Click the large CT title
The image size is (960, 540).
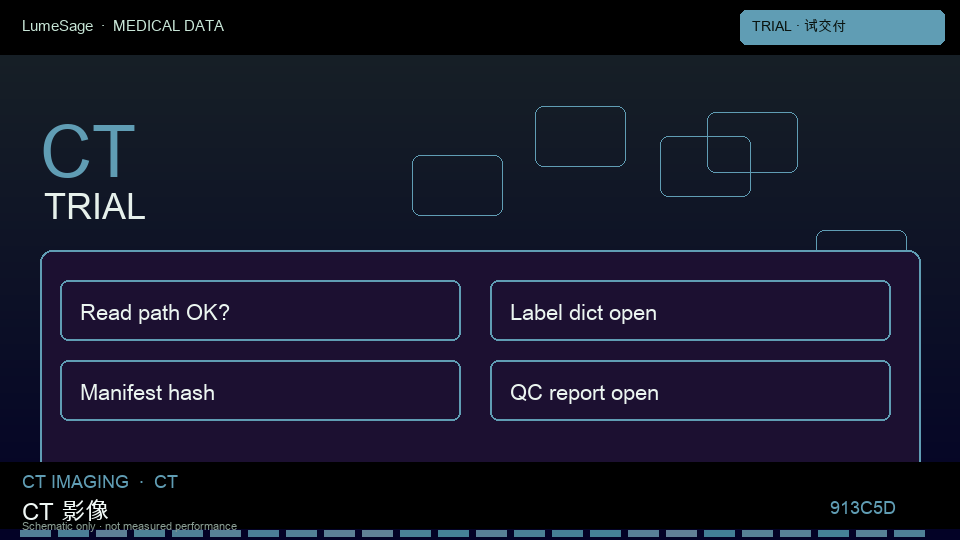click(89, 152)
